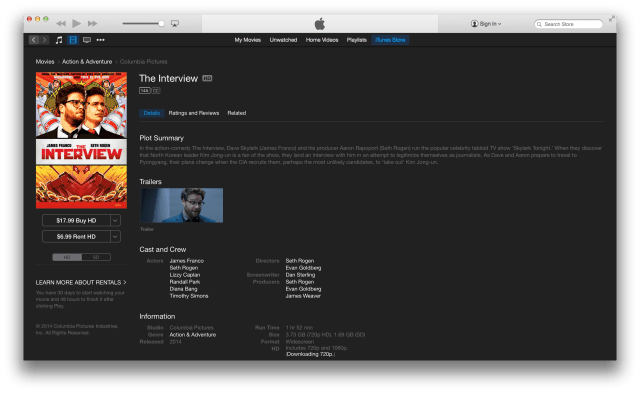Select the Movies library icon

[73, 40]
